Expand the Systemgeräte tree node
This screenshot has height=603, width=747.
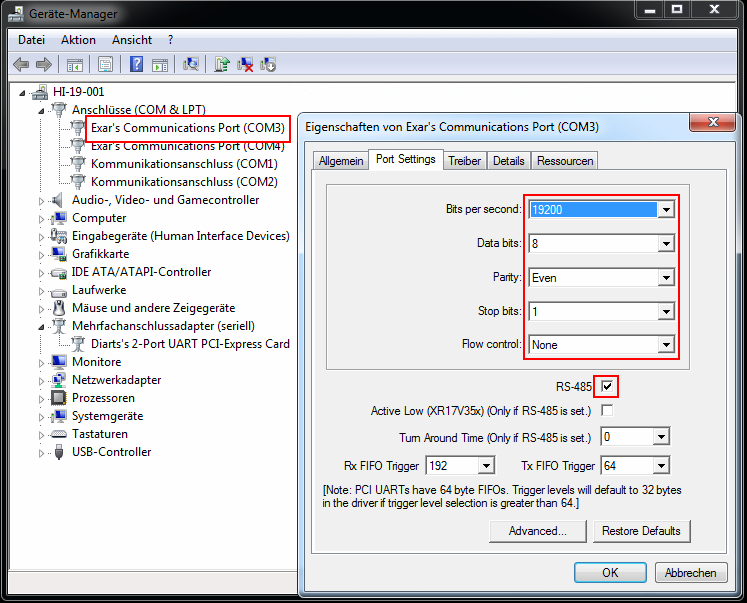(x=41, y=417)
